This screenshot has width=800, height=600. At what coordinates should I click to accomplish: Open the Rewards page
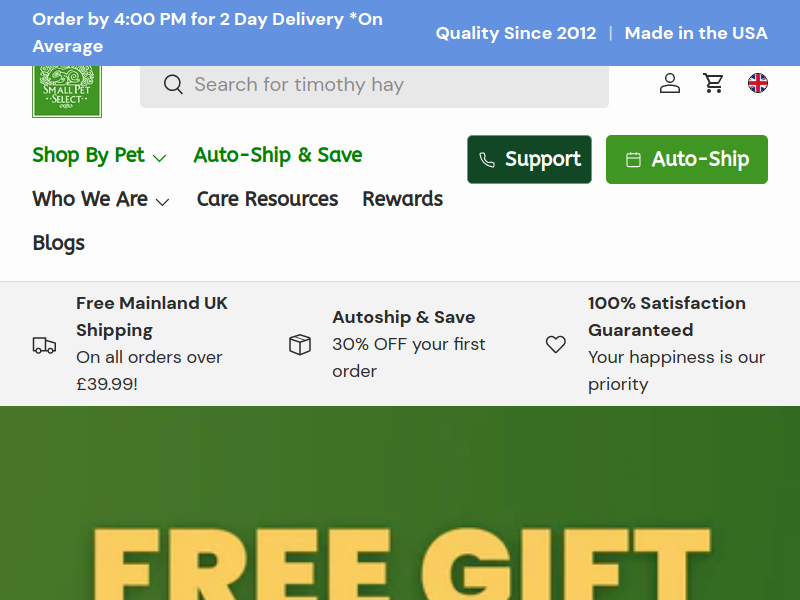(x=403, y=199)
